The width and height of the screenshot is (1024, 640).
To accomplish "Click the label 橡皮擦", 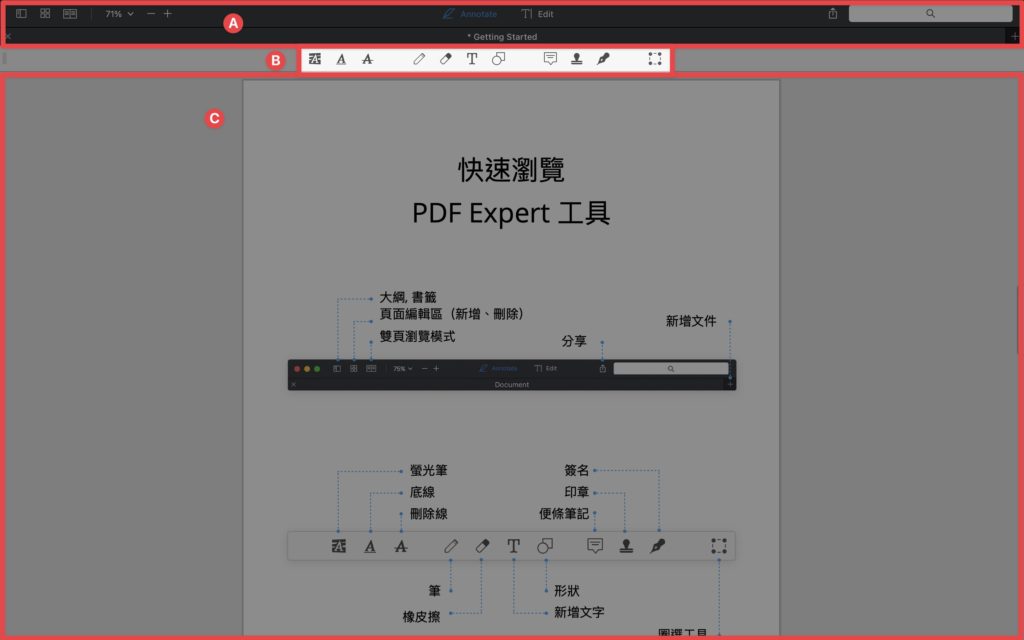I will (x=421, y=616).
